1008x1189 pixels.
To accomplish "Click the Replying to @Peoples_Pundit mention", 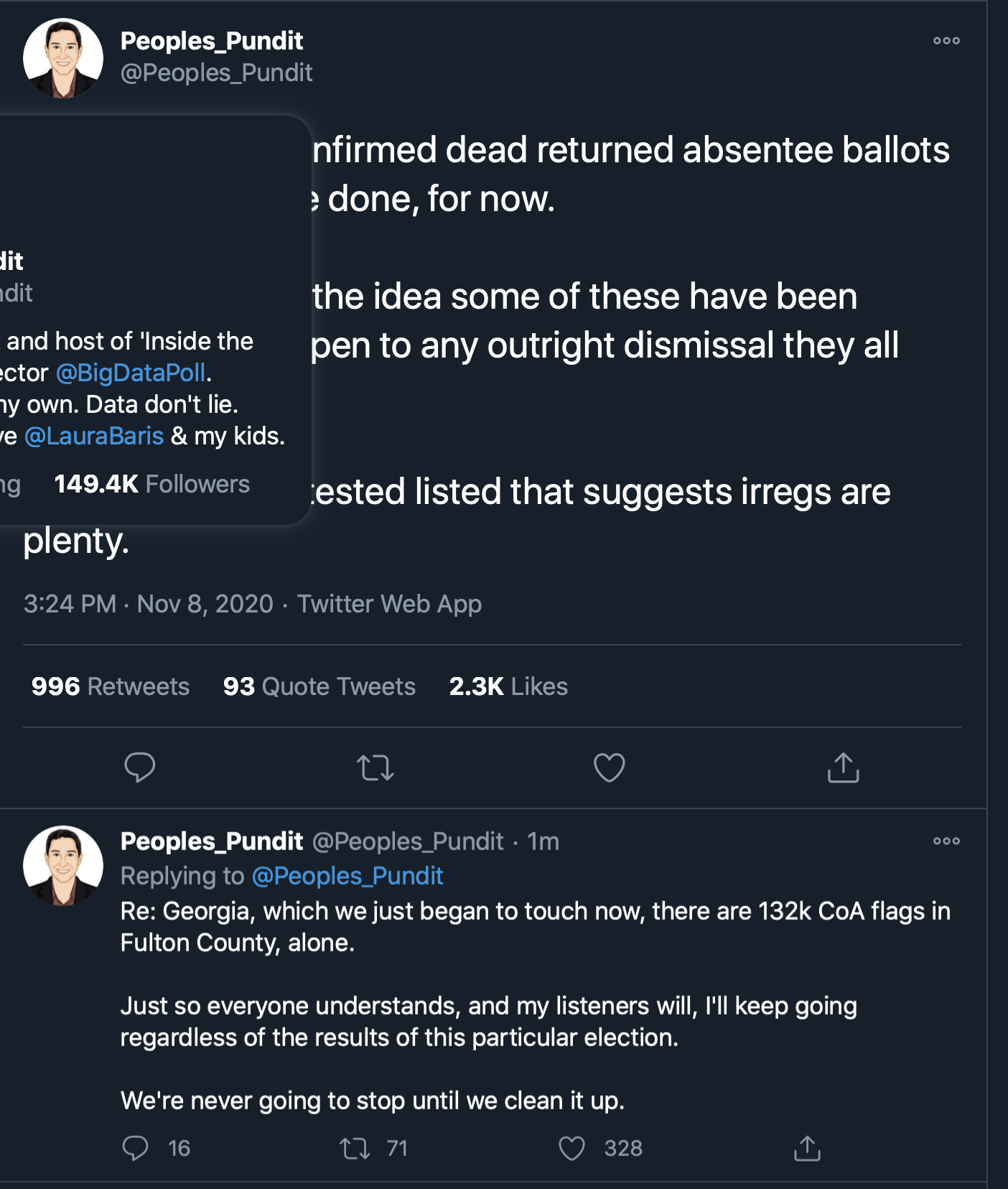I will (x=347, y=876).
